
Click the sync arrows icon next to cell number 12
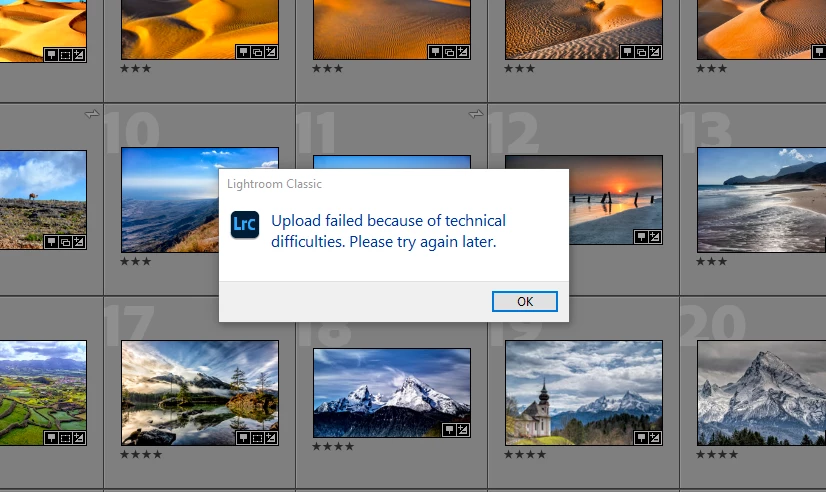476,114
